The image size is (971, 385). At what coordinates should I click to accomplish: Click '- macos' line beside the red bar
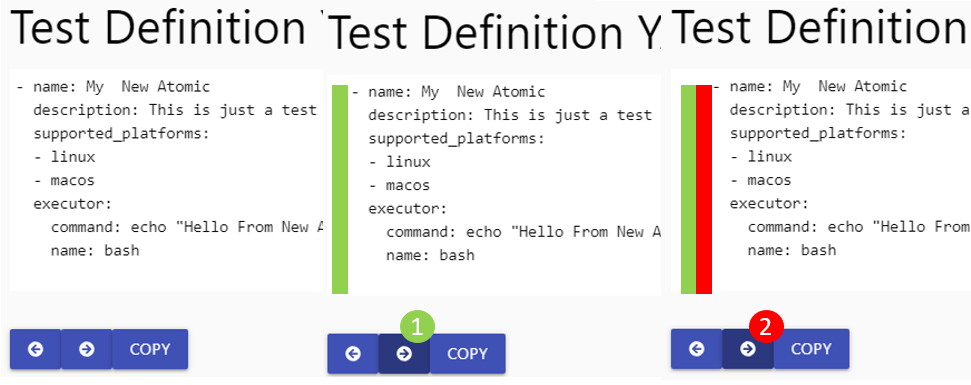760,180
